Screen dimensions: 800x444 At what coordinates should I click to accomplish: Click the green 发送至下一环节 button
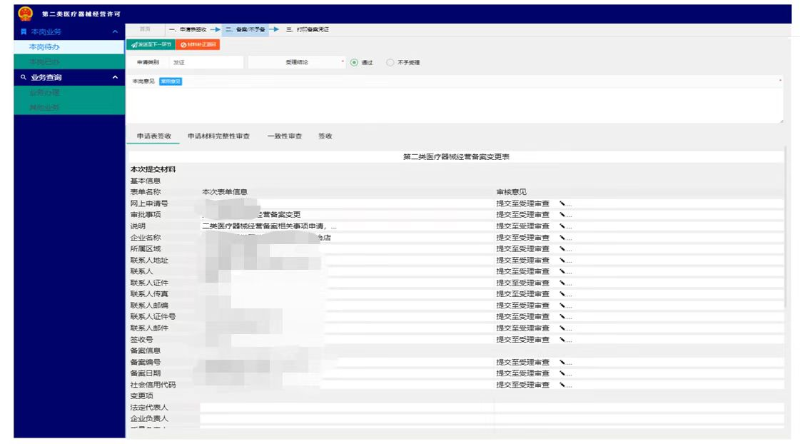tap(151, 45)
